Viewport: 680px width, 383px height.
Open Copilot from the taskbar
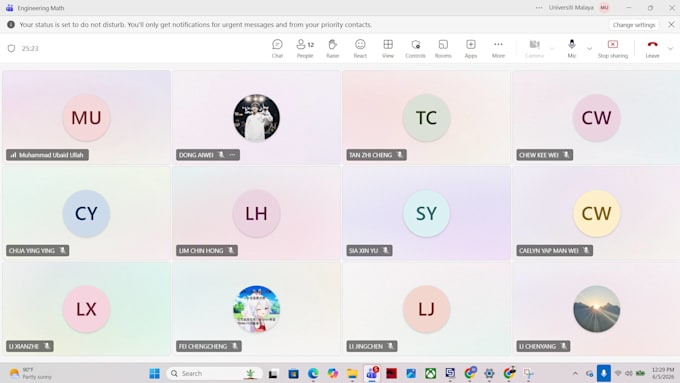(x=333, y=373)
